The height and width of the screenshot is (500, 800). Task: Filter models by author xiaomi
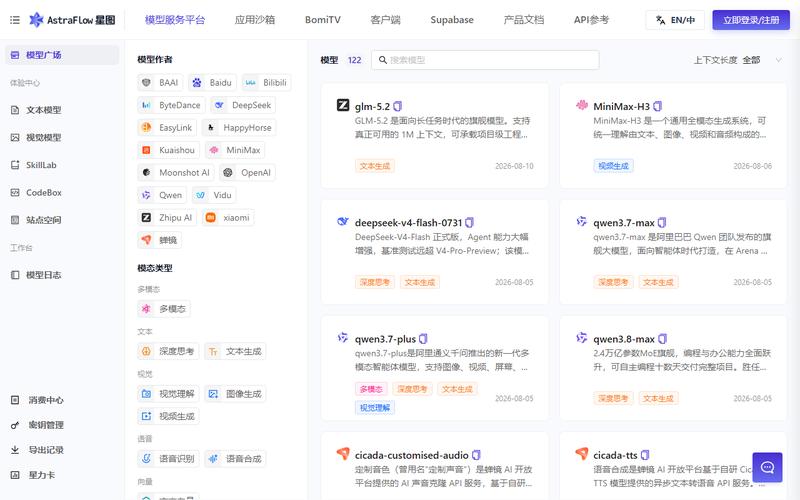[x=228, y=217]
